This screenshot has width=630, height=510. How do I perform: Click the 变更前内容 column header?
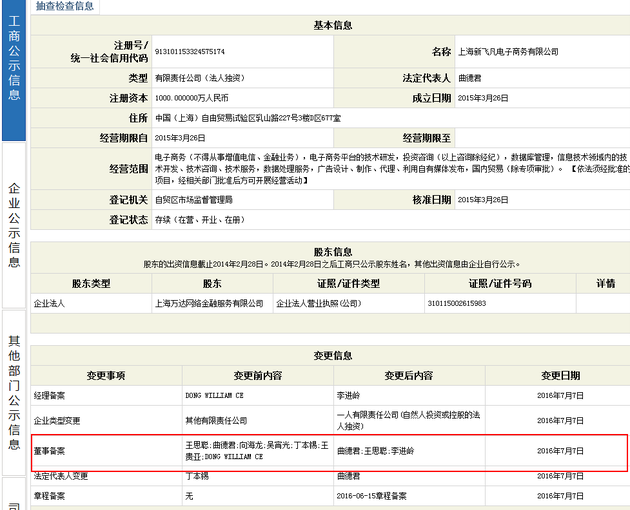tap(258, 375)
